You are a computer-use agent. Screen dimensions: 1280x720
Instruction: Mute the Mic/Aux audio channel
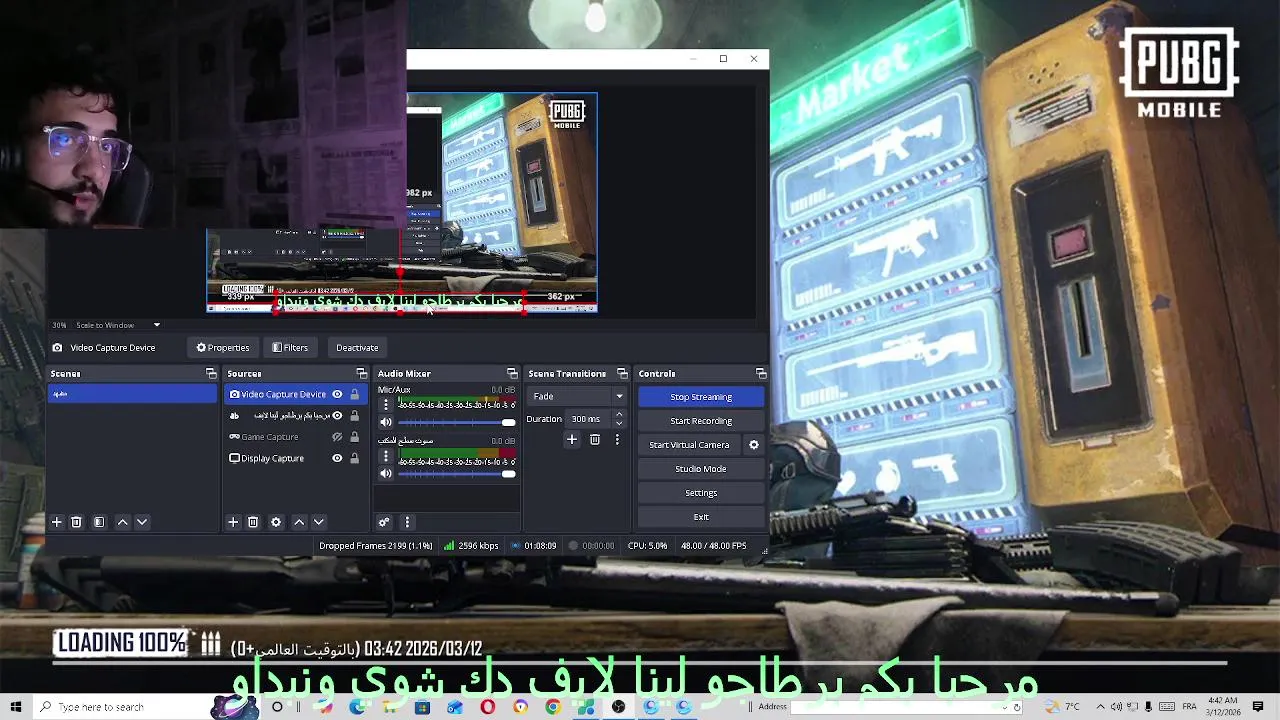click(386, 422)
